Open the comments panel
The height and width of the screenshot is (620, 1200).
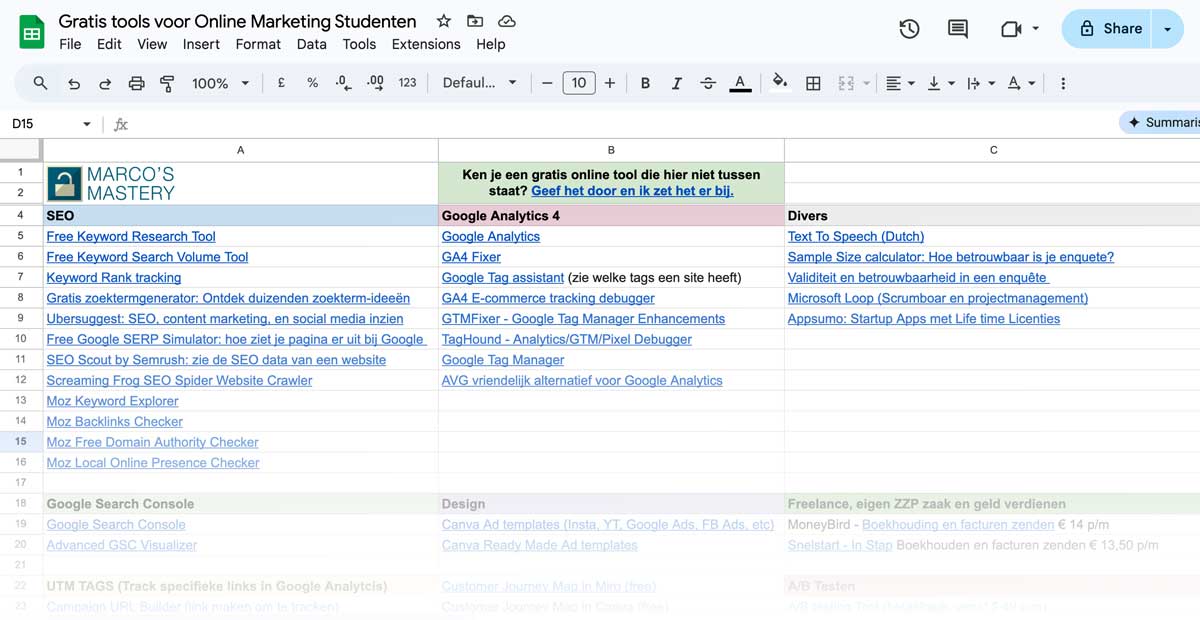pyautogui.click(x=957, y=29)
